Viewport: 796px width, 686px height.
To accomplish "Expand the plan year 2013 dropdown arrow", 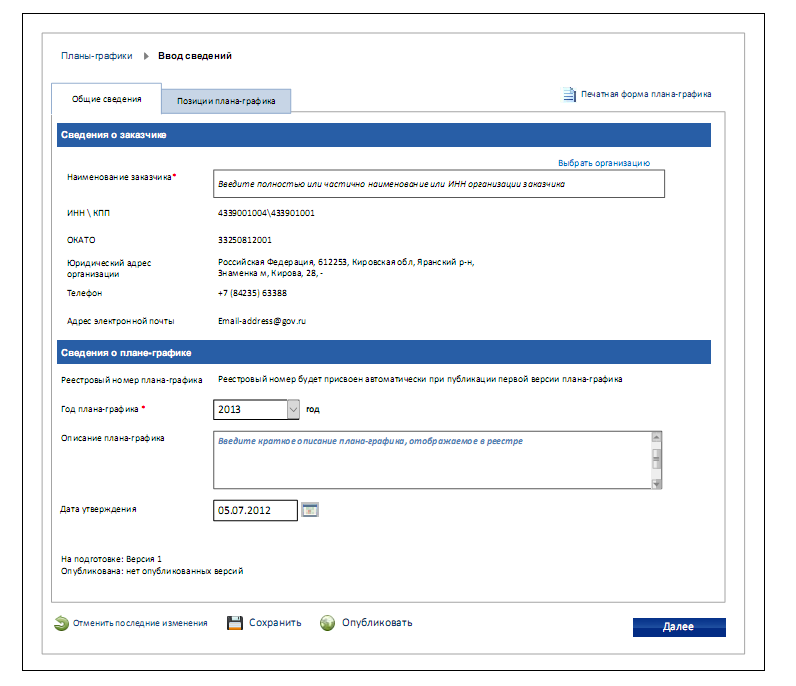I will click(293, 409).
